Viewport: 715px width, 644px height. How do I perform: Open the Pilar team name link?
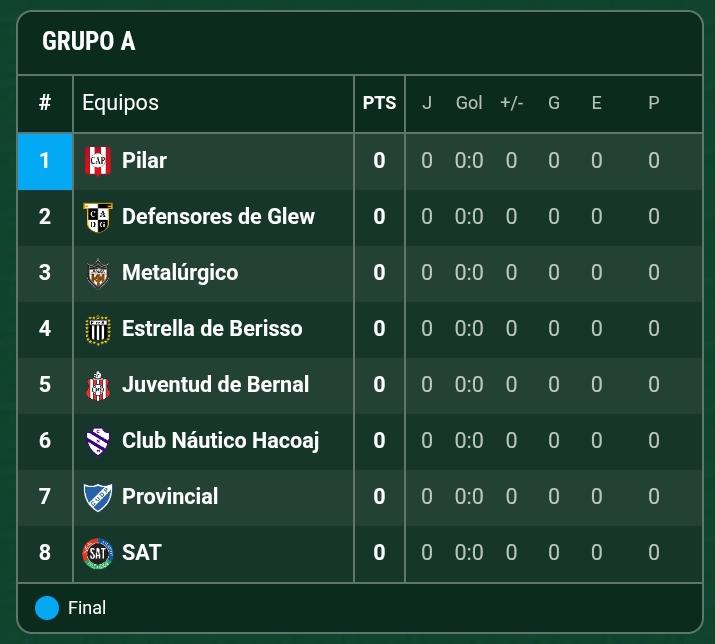click(x=144, y=160)
